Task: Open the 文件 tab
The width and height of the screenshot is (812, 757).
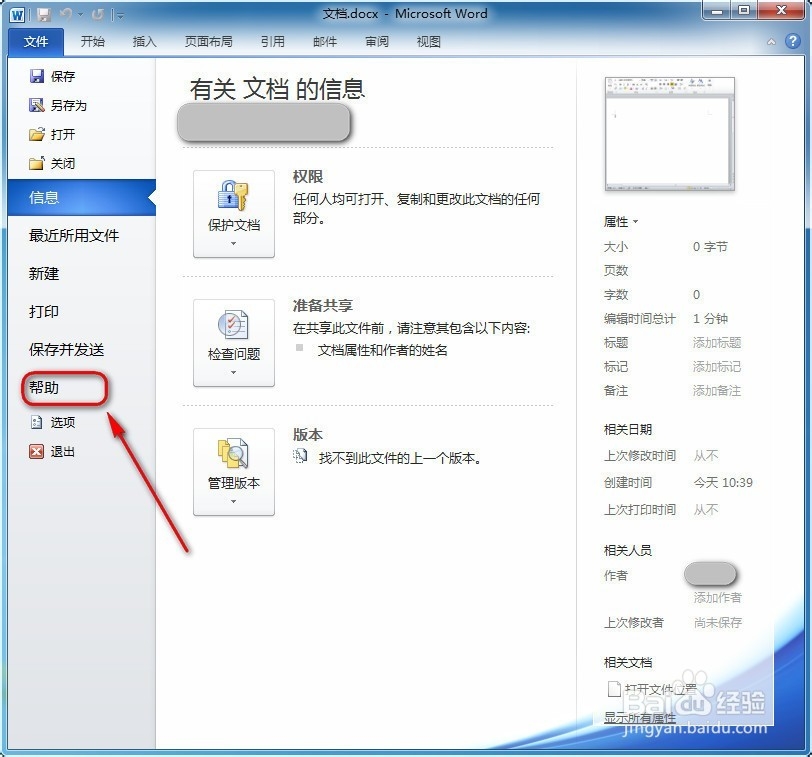Action: [36, 41]
